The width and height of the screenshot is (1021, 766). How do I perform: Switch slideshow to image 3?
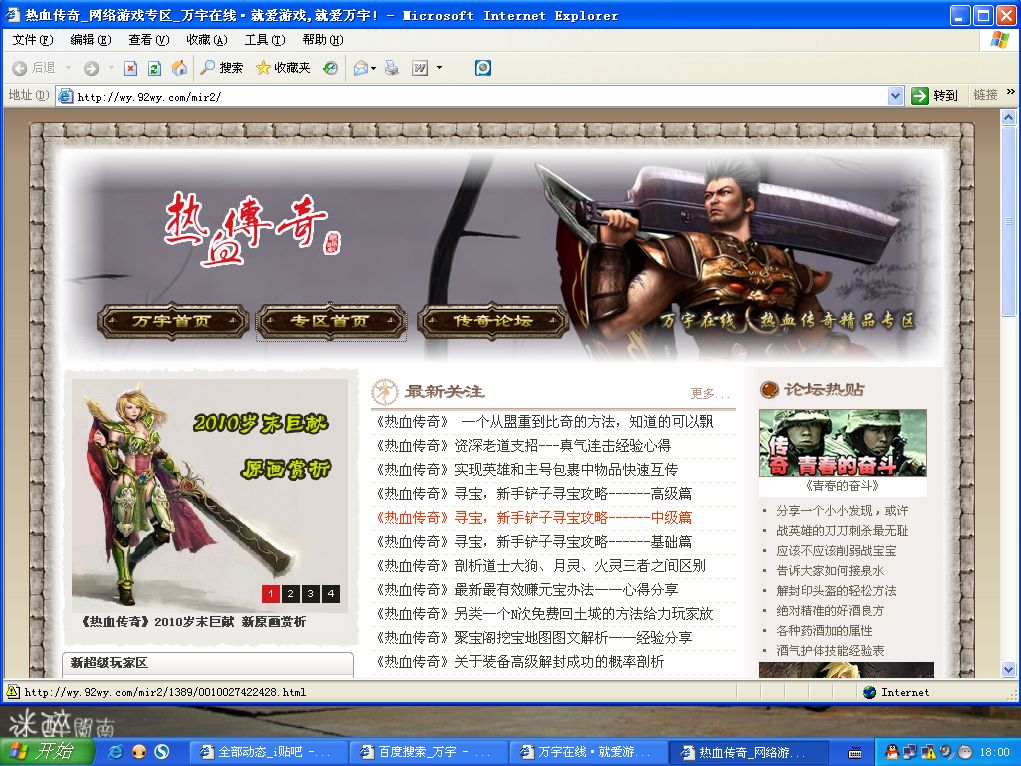[311, 593]
